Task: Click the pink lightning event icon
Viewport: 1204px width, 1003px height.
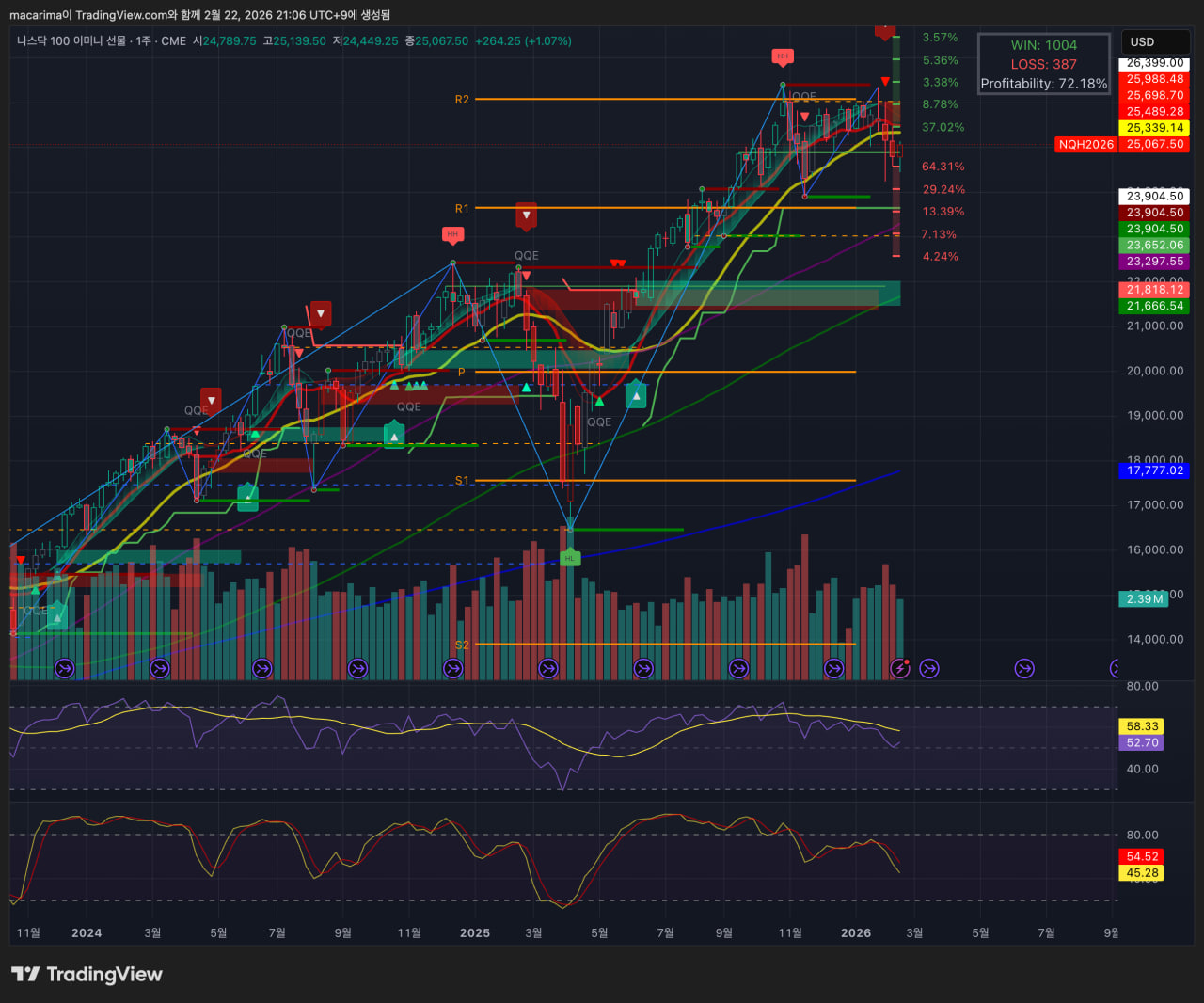Action: (x=900, y=668)
